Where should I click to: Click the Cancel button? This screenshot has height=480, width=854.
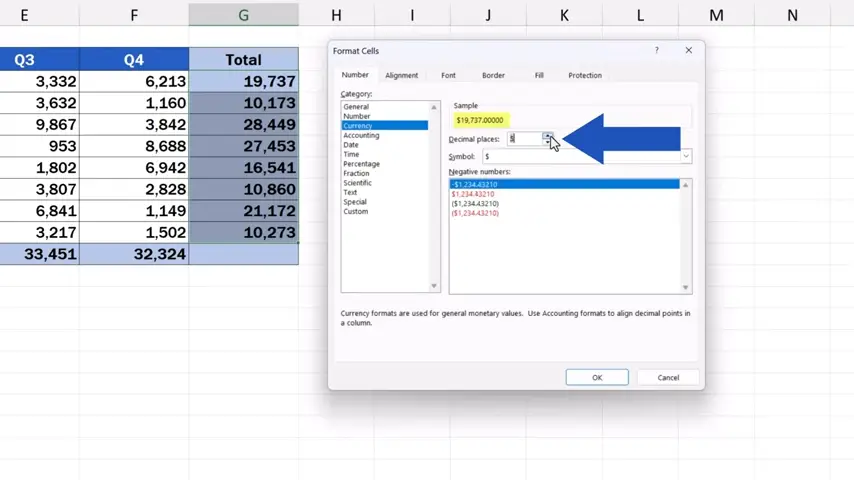pyautogui.click(x=668, y=377)
